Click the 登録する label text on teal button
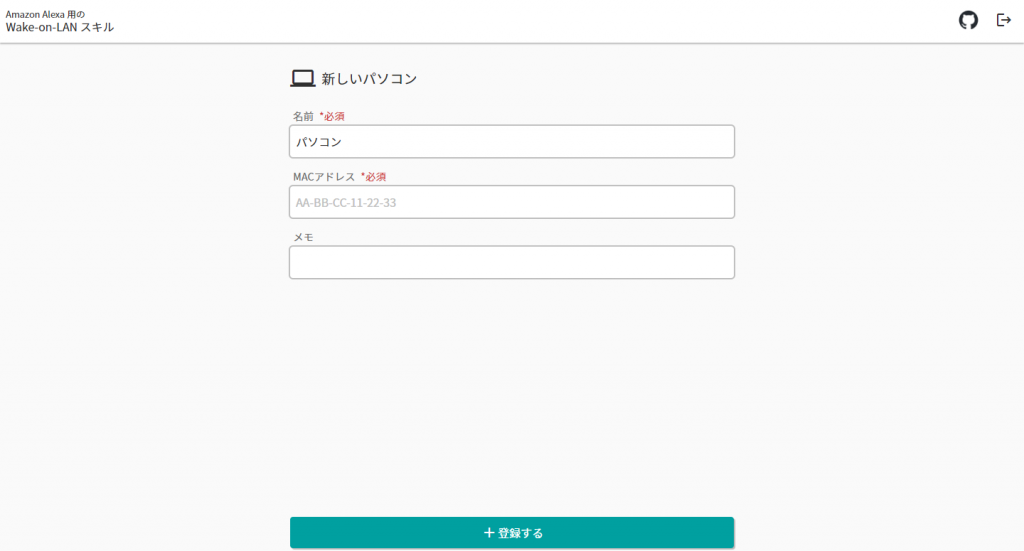This screenshot has height=551, width=1024. point(520,533)
